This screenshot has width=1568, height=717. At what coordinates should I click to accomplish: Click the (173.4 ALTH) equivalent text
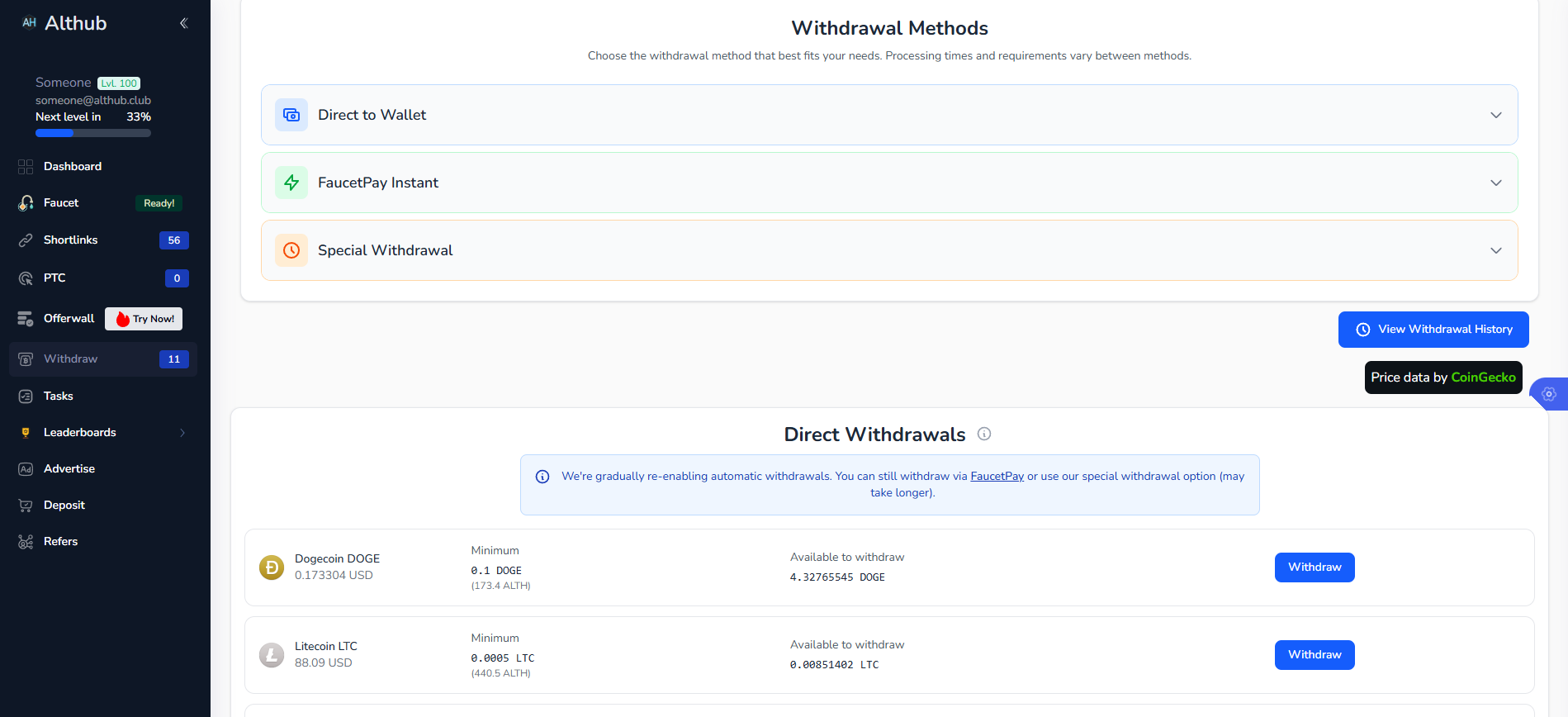500,586
